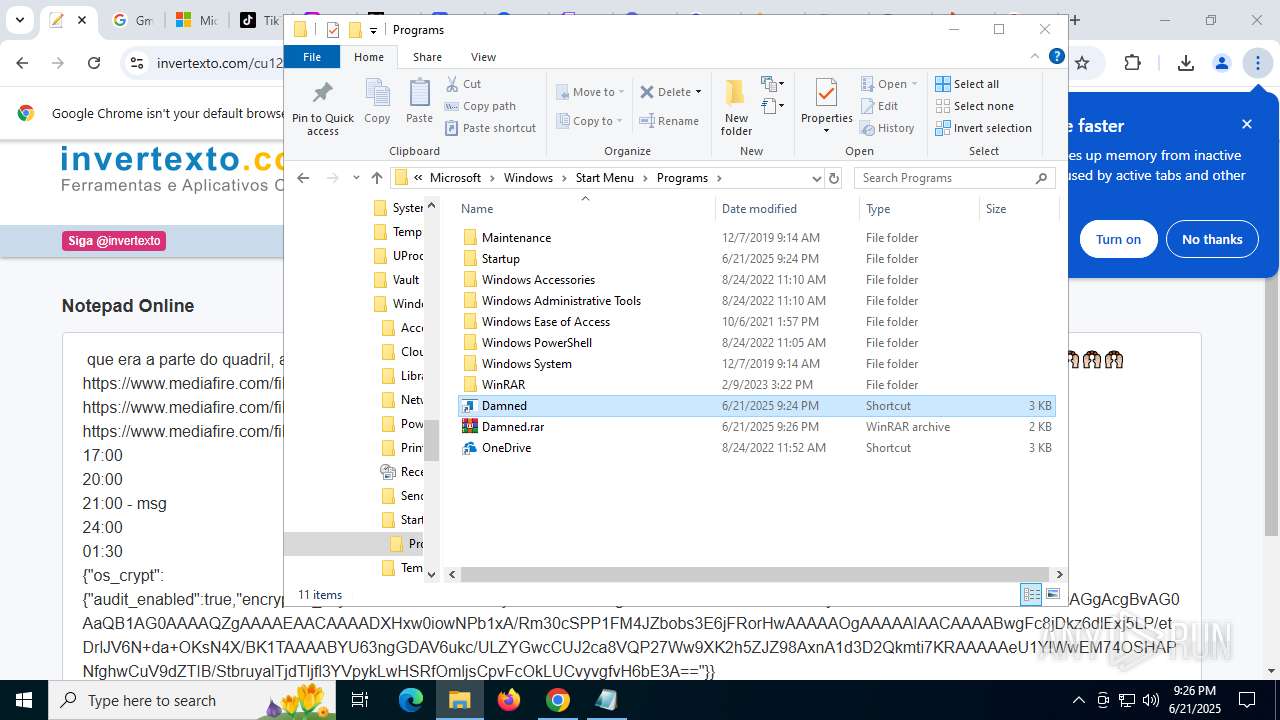Select Vault in navigation tree
The height and width of the screenshot is (720, 1280).
pyautogui.click(x=397, y=280)
